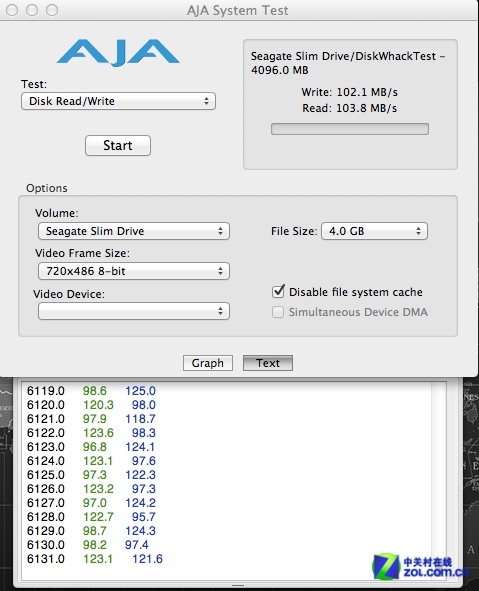479x591 pixels.
Task: Open the Test type dropdown
Action: pos(118,101)
